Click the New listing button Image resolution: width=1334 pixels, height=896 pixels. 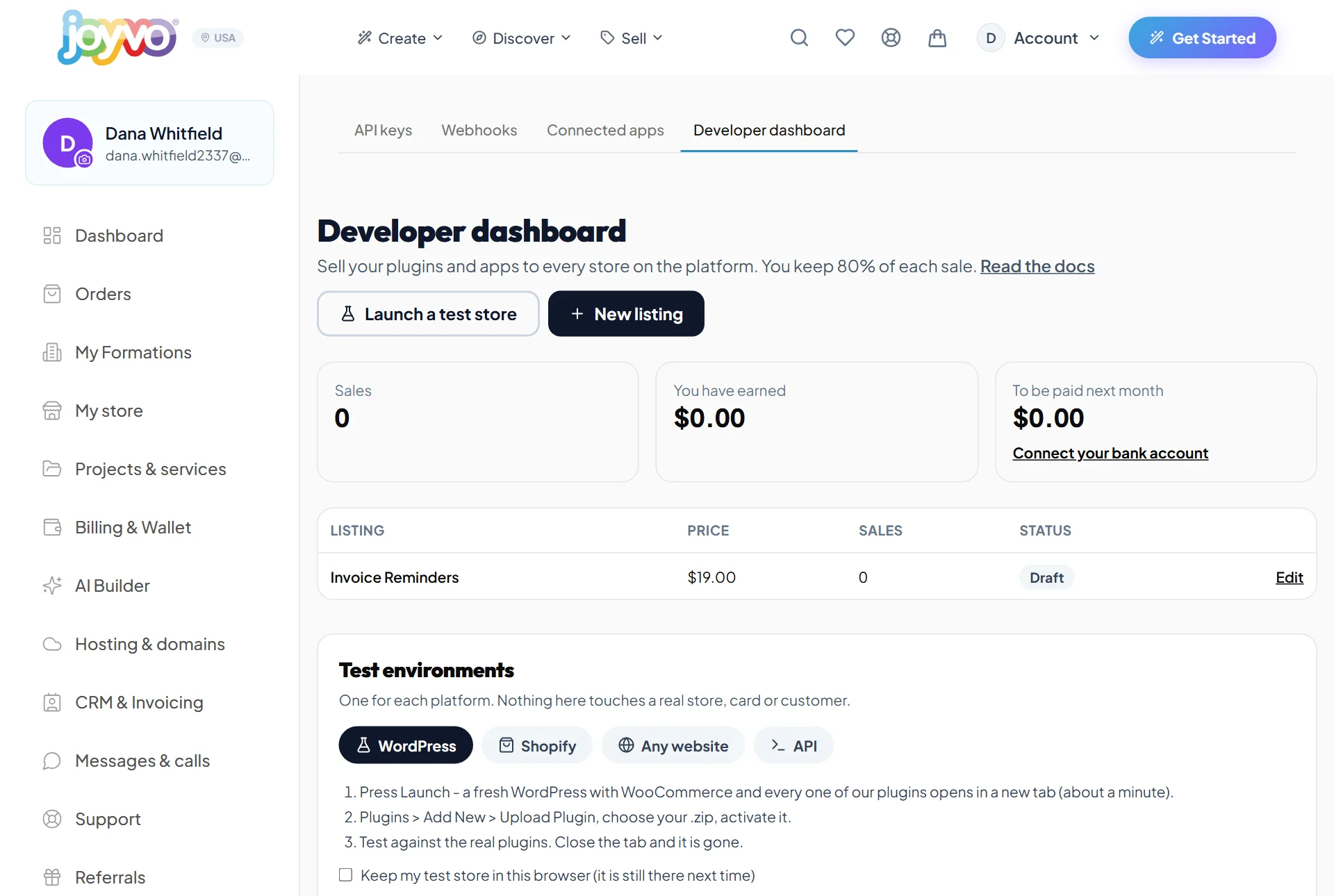point(626,314)
